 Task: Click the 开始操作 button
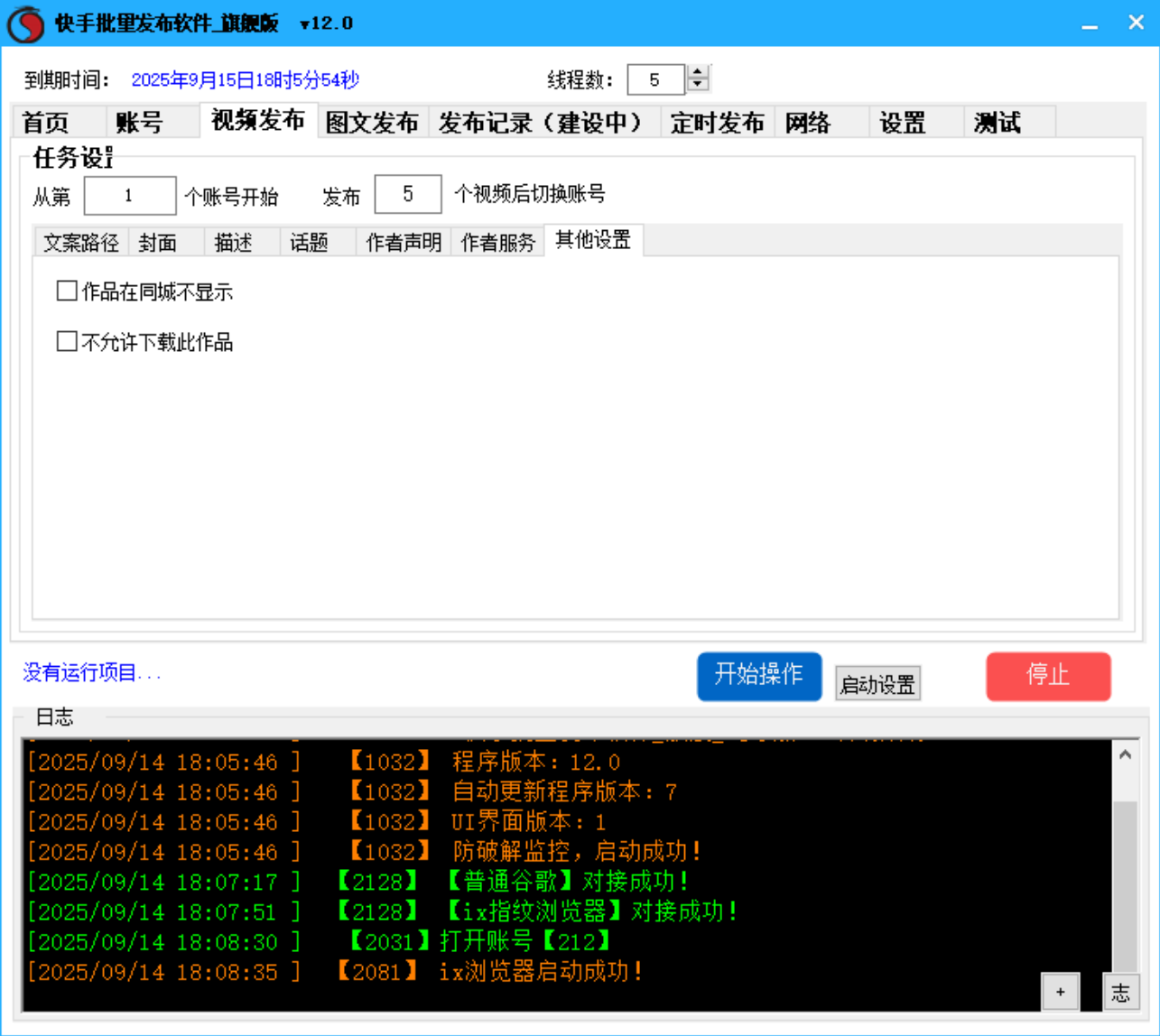click(759, 676)
